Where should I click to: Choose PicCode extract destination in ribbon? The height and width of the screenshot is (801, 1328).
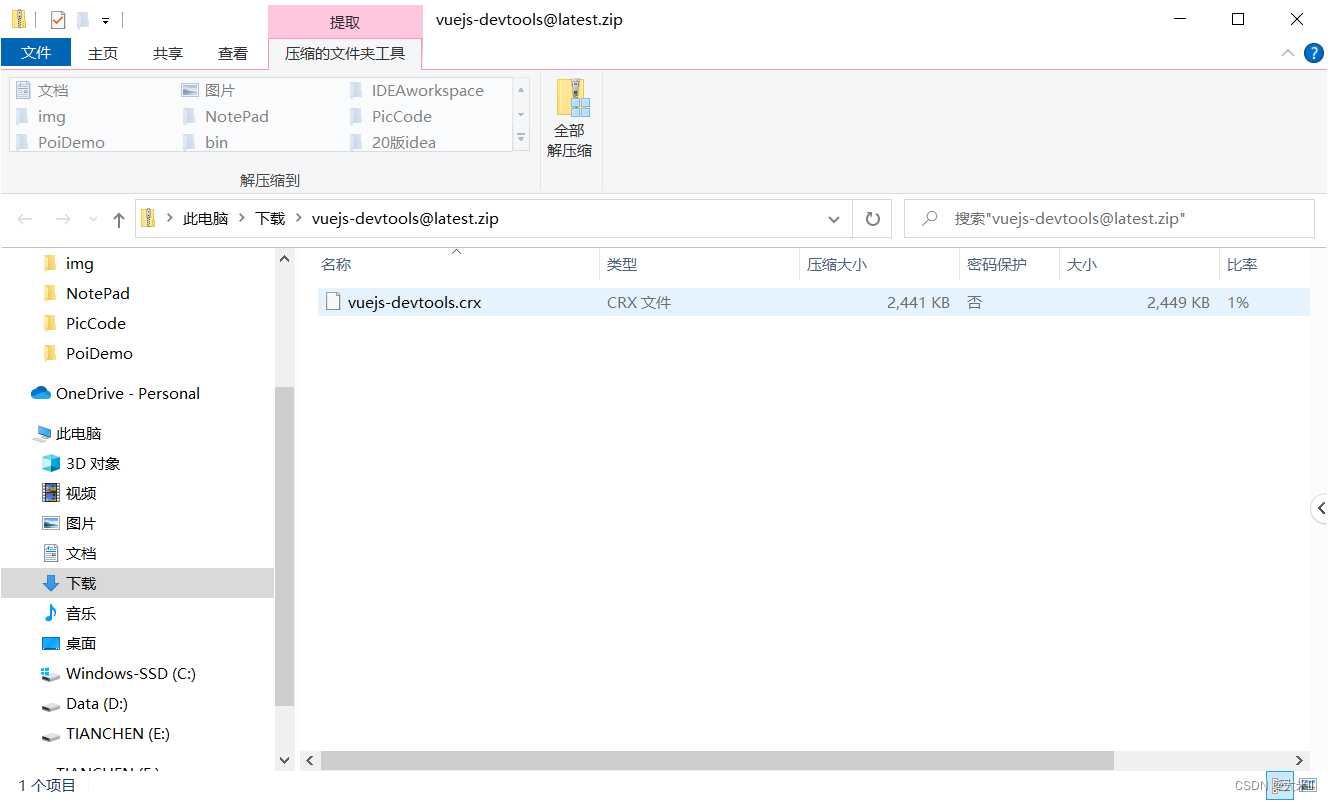click(391, 116)
